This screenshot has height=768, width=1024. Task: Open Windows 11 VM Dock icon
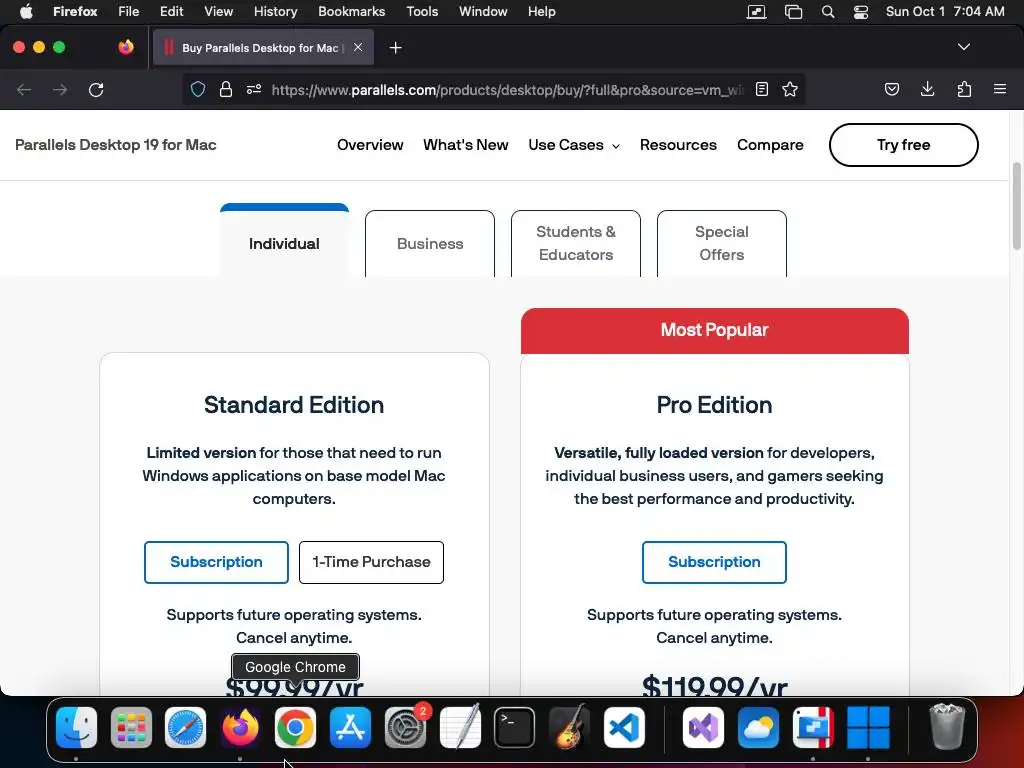point(868,727)
